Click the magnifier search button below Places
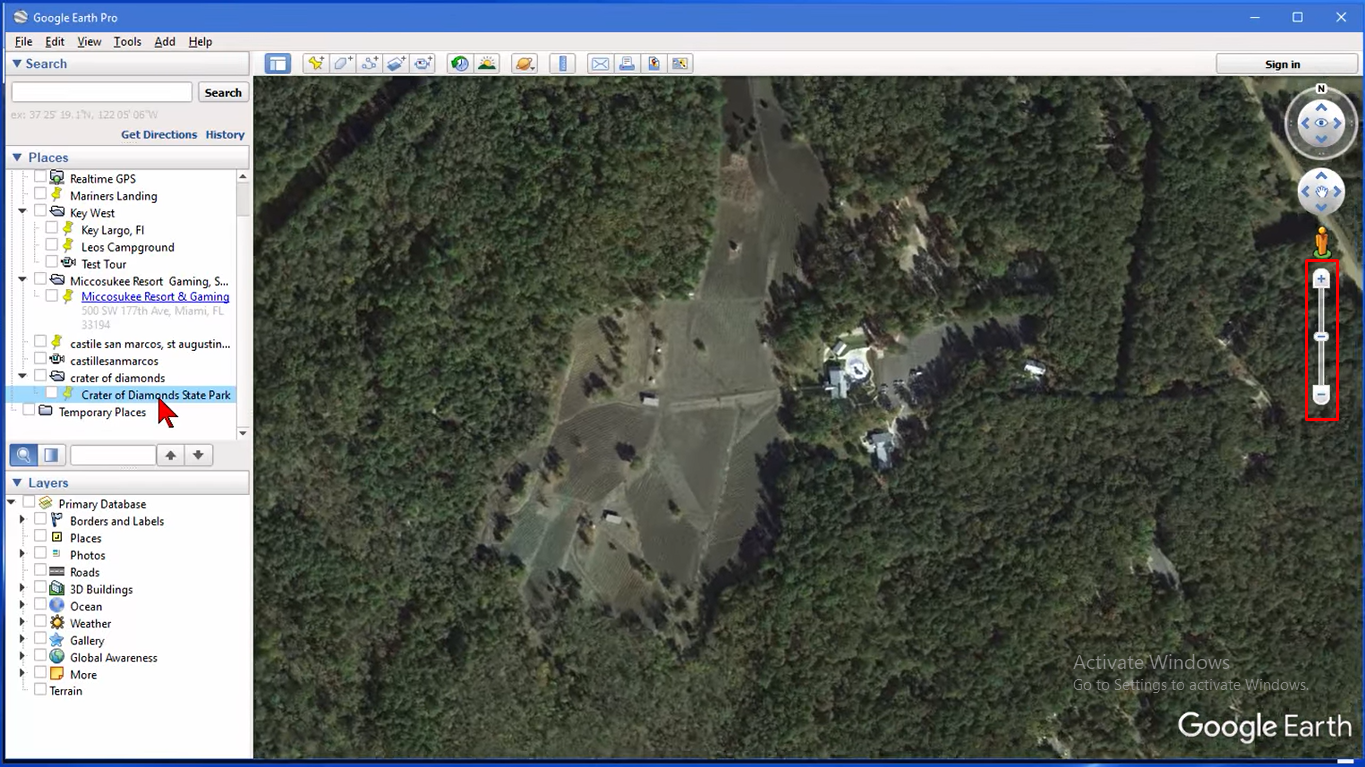This screenshot has width=1365, height=767. [24, 455]
